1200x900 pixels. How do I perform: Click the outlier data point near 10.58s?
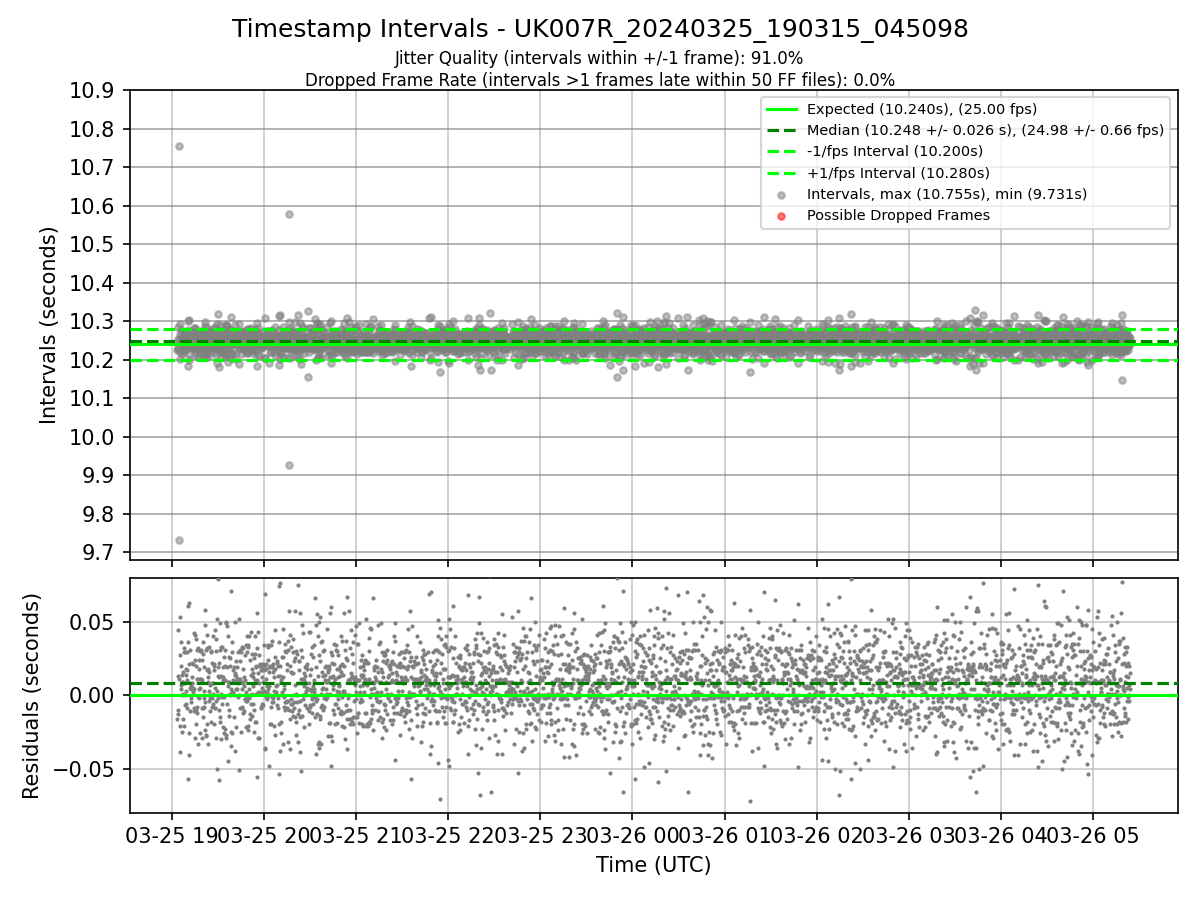[x=289, y=214]
